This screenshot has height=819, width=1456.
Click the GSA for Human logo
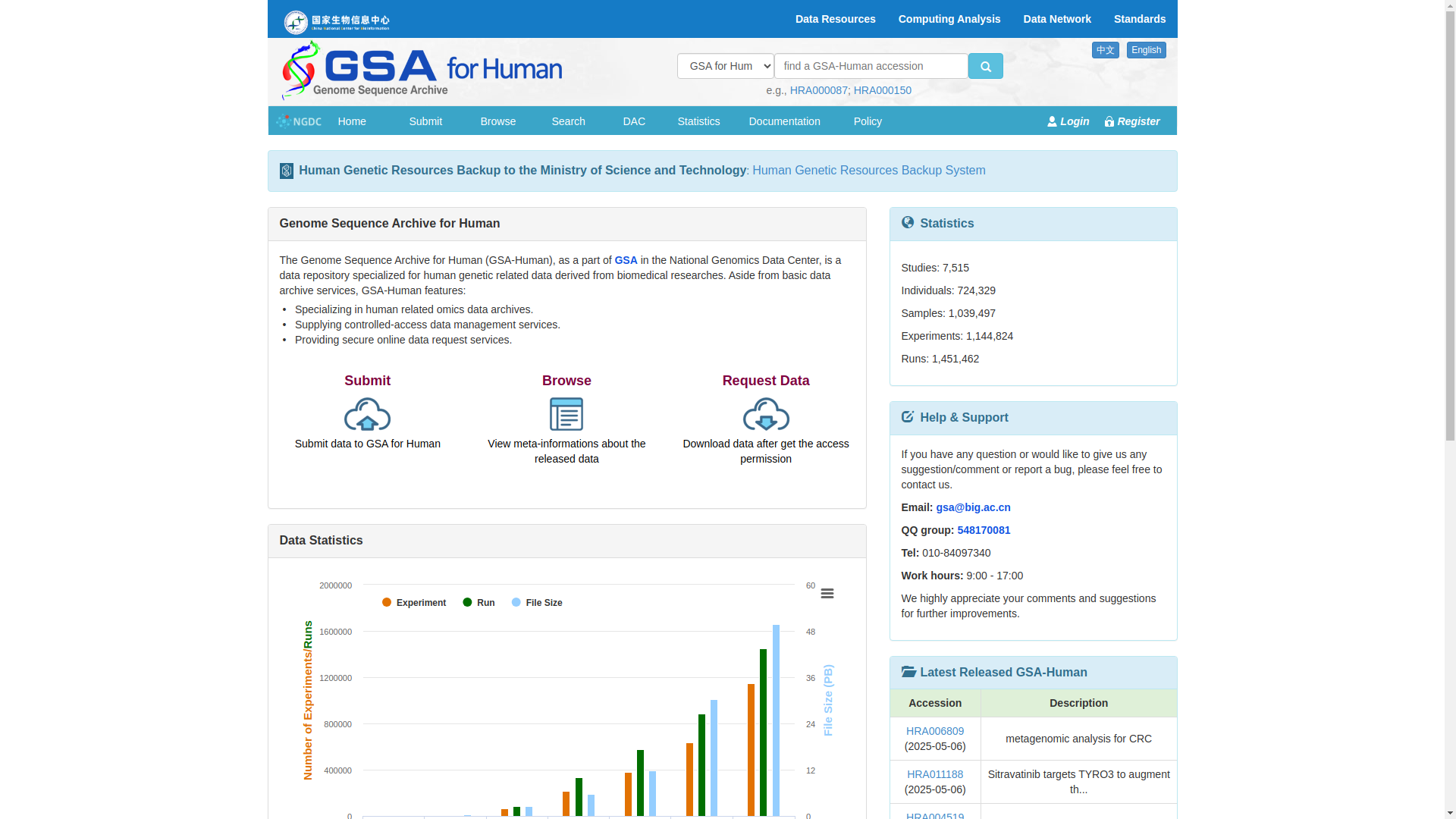point(422,71)
